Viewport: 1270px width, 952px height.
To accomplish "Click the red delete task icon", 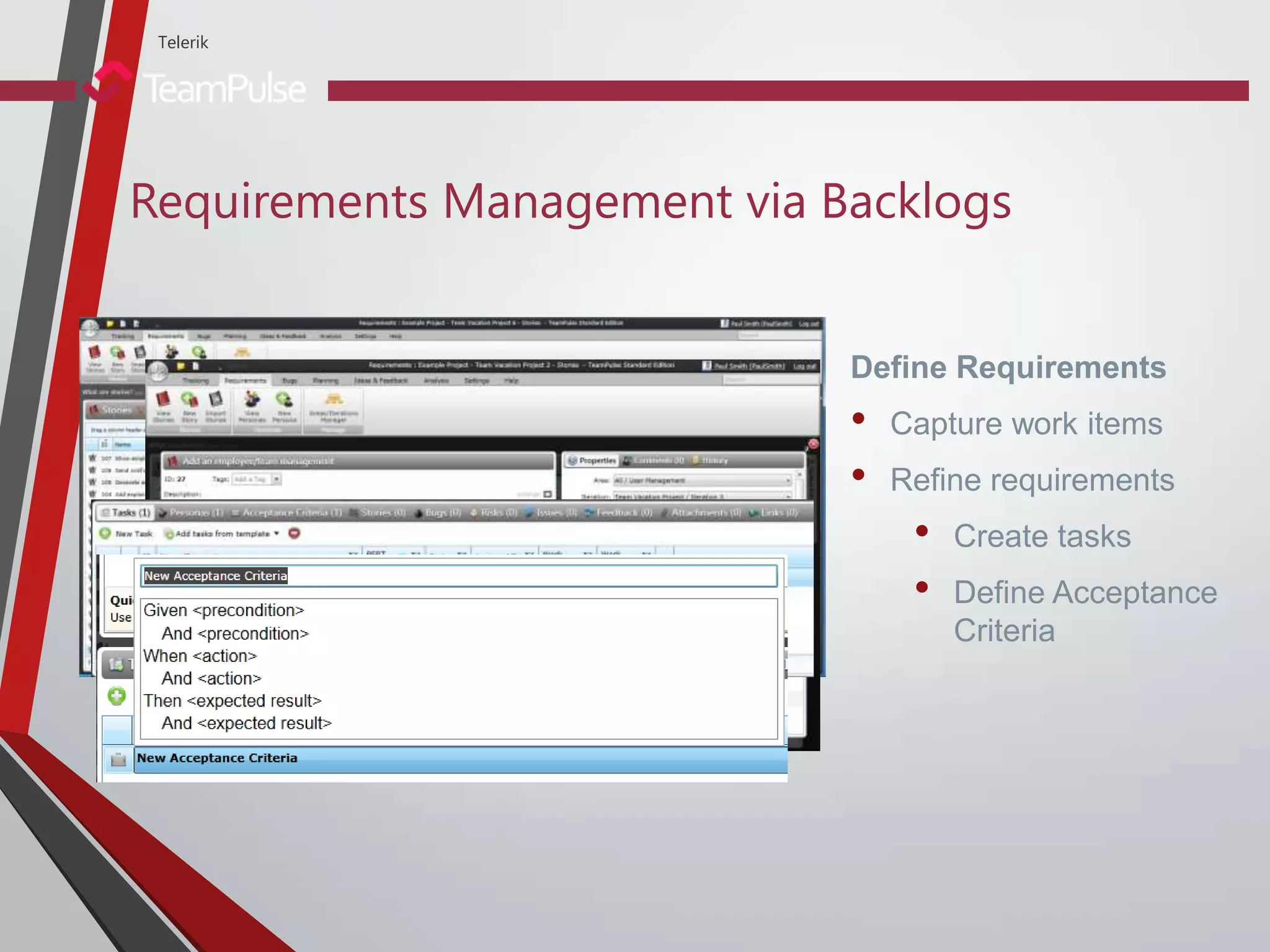I will (295, 533).
